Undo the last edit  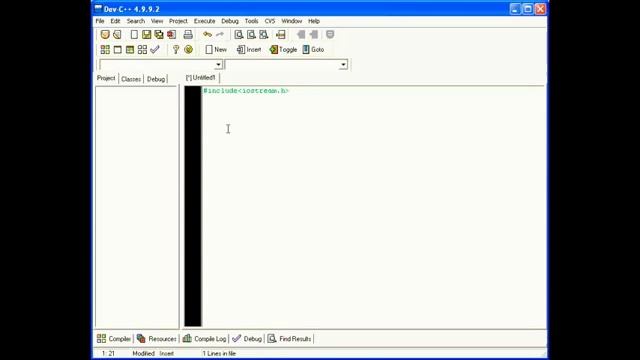pyautogui.click(x=207, y=35)
